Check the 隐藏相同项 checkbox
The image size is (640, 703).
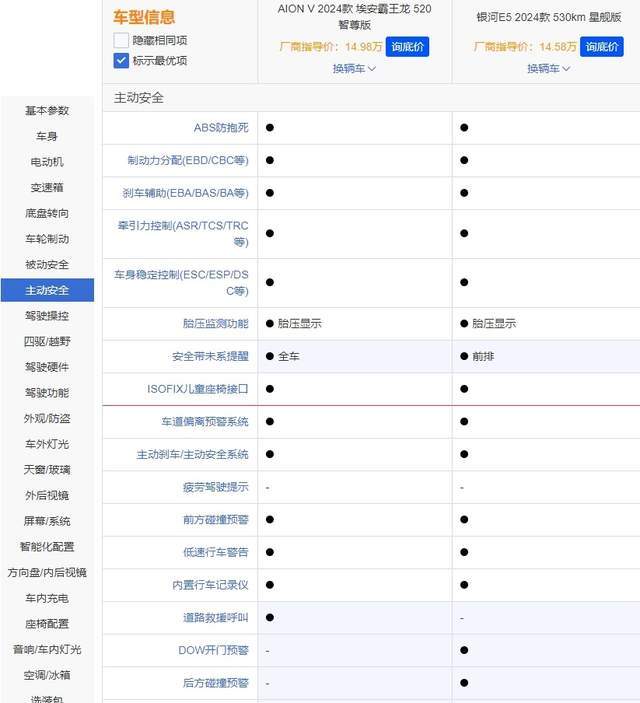click(121, 40)
